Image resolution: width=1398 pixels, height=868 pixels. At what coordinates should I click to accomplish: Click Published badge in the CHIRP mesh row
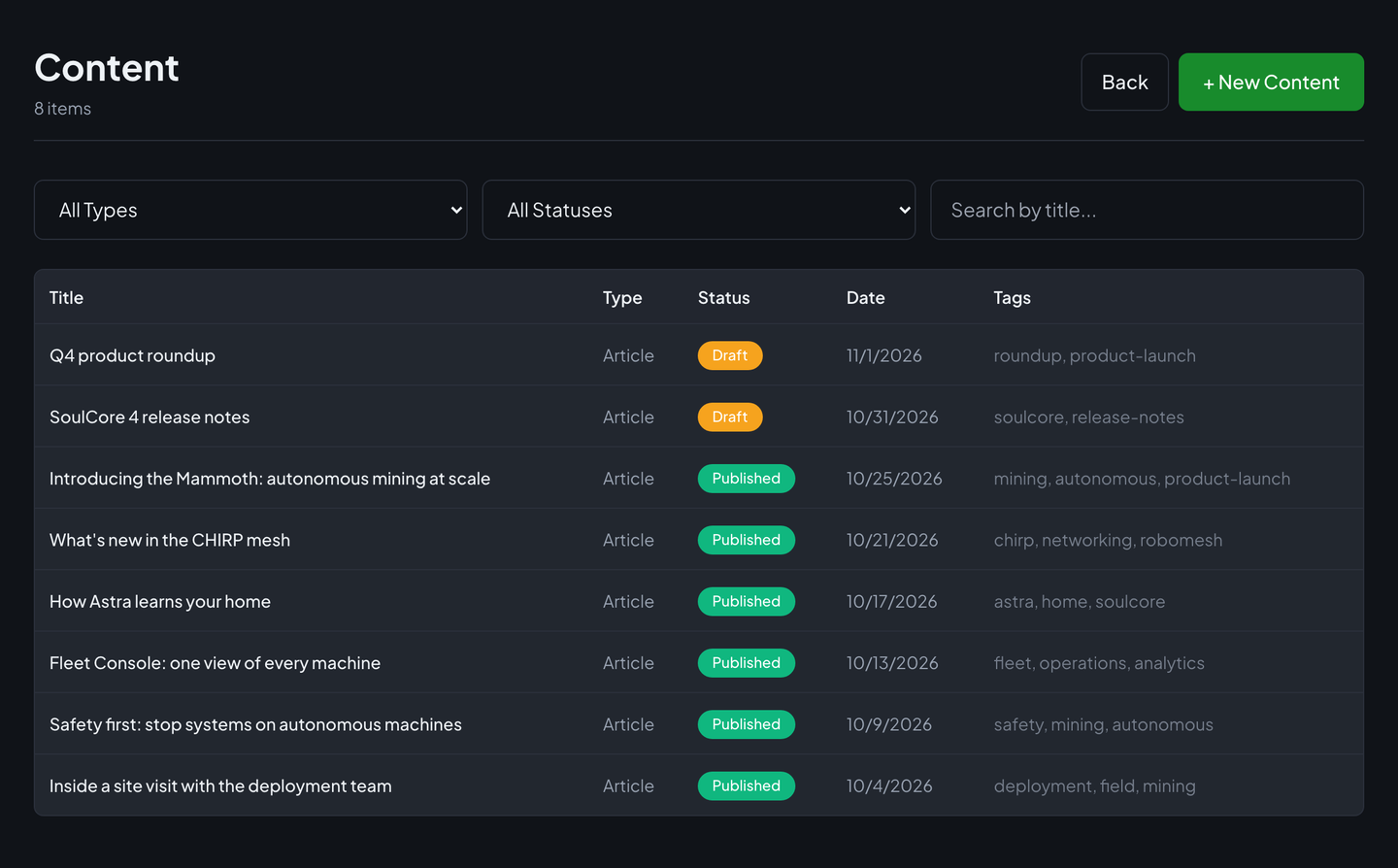[747, 540]
